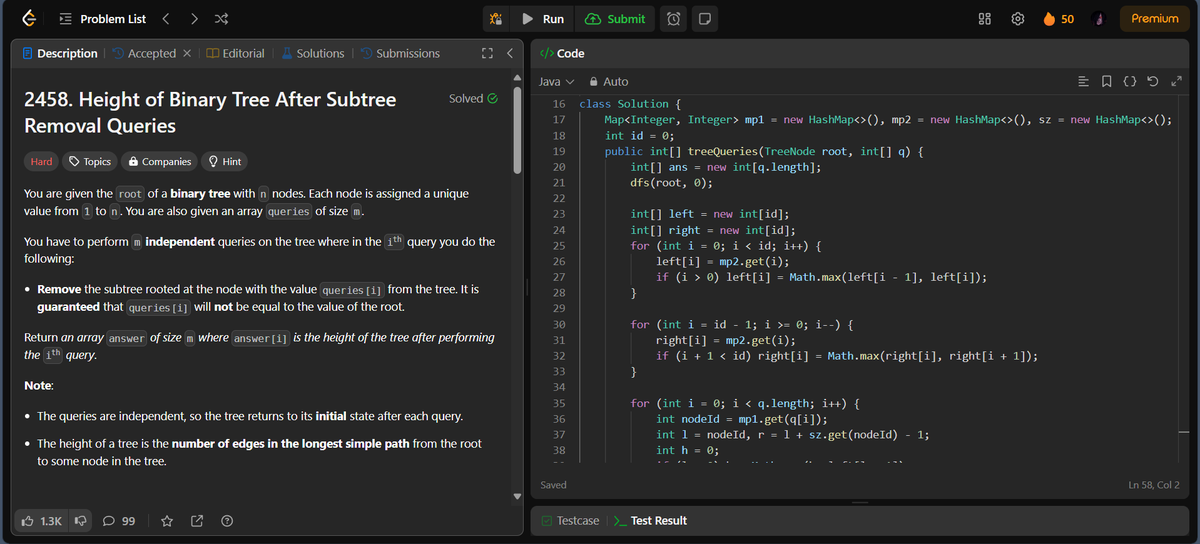Switch to the Submissions tab
This screenshot has height=544, width=1200.
pos(399,53)
